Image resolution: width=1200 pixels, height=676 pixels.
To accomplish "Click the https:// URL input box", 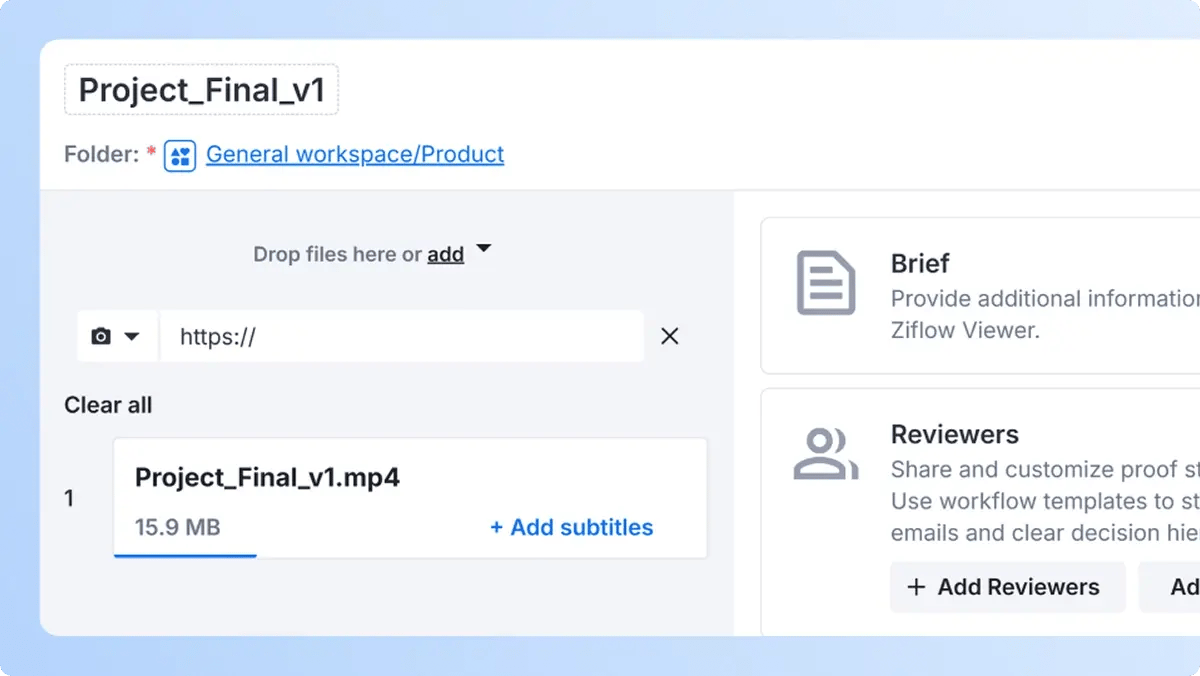I will coord(400,336).
